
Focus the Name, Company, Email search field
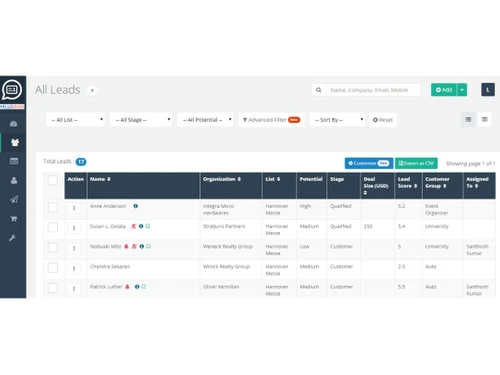(373, 90)
